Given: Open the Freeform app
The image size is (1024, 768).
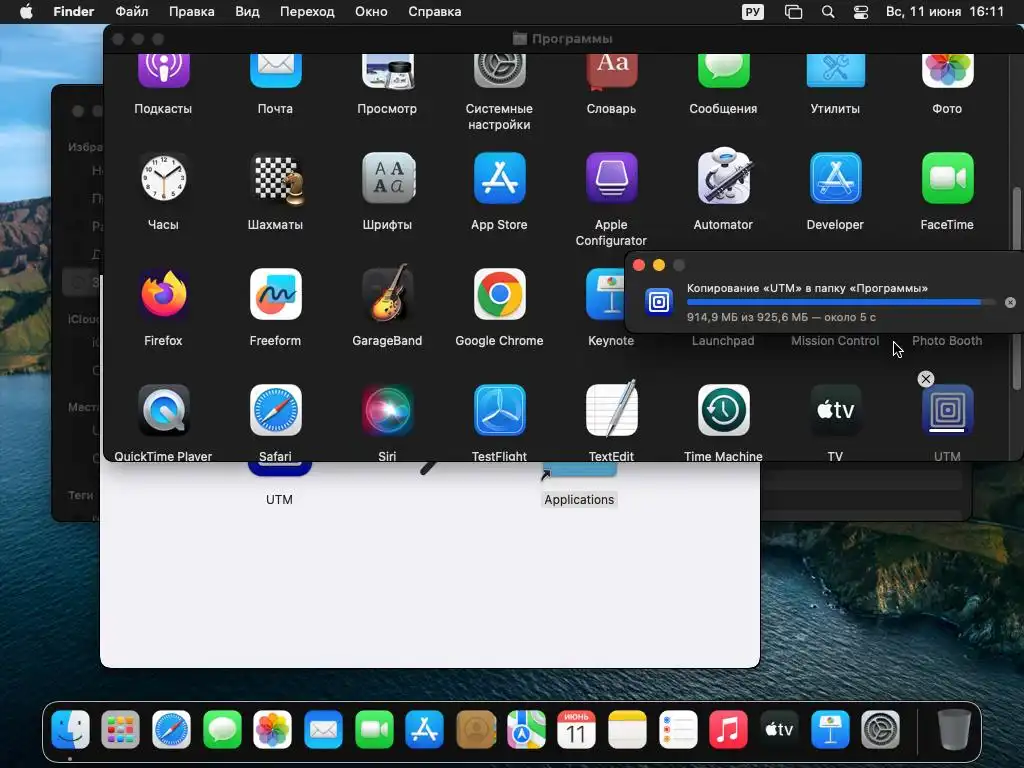Looking at the screenshot, I should point(276,294).
